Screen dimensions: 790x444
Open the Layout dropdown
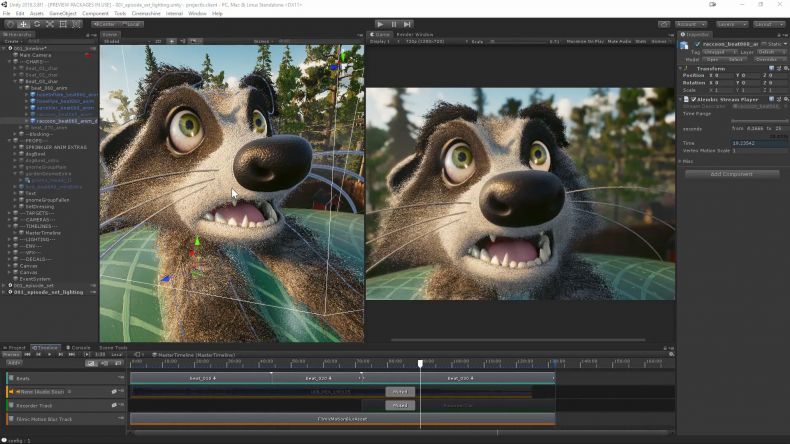(768, 24)
